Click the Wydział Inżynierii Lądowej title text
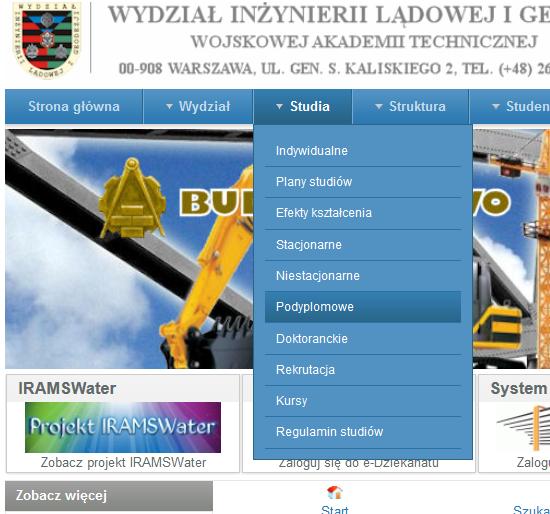The image size is (550, 514). (x=328, y=15)
